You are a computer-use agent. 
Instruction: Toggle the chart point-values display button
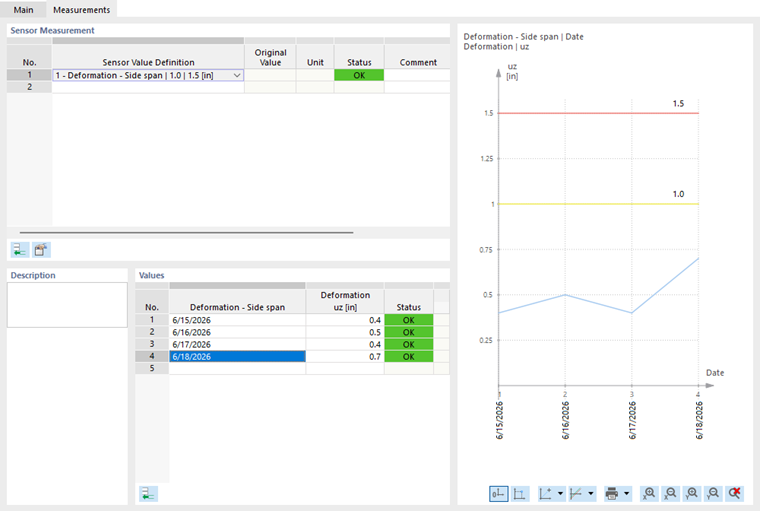tap(520, 494)
